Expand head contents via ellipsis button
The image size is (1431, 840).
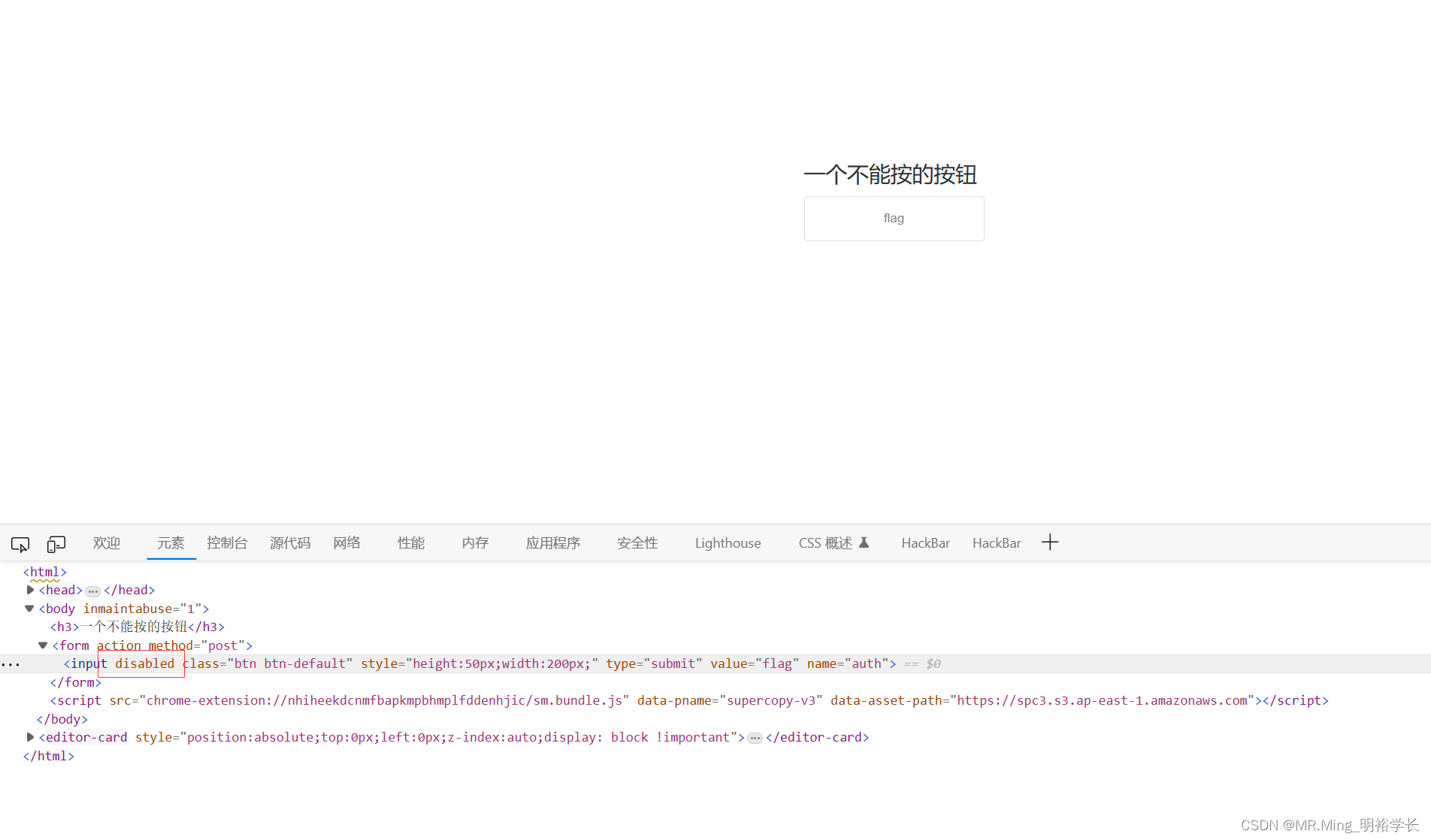pyautogui.click(x=92, y=591)
